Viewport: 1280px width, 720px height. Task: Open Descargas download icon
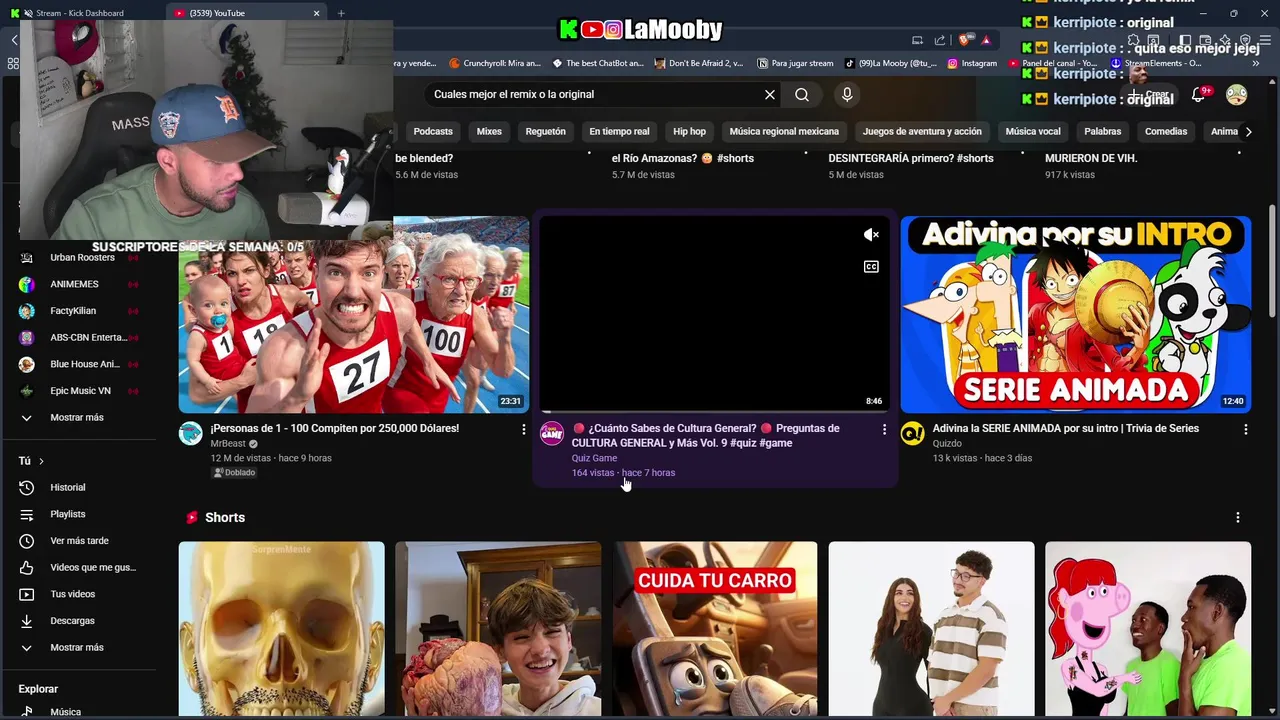click(27, 621)
